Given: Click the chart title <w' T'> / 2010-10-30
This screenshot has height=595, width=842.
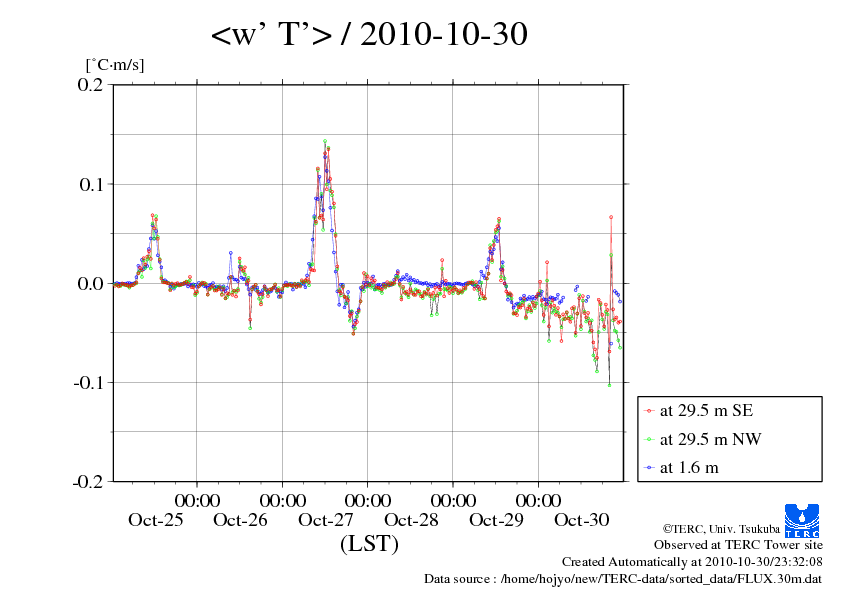Looking at the screenshot, I should click(x=369, y=34).
